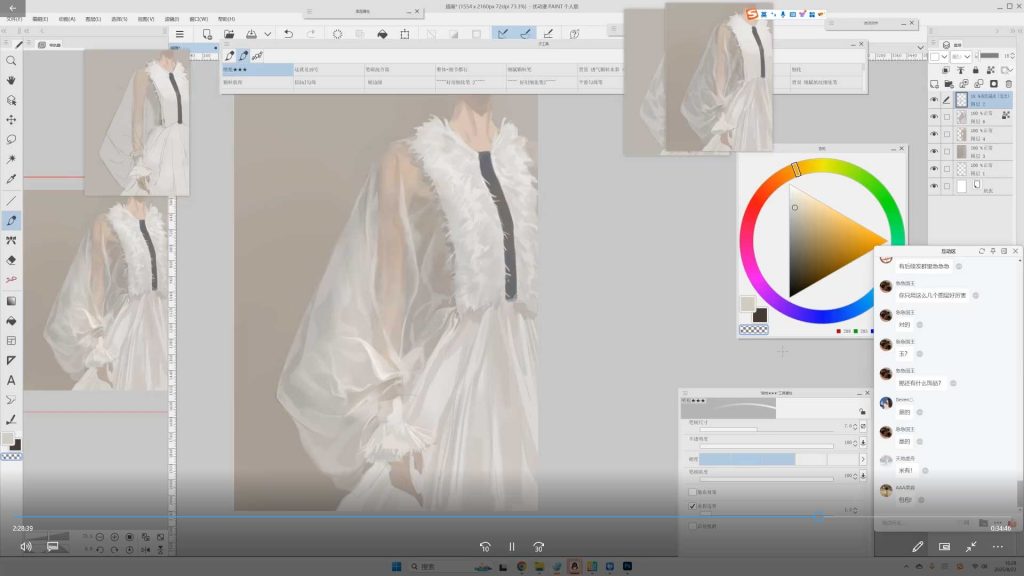The height and width of the screenshot is (576, 1024).
Task: Uncheck the checked option in tool property panel
Action: (x=692, y=507)
